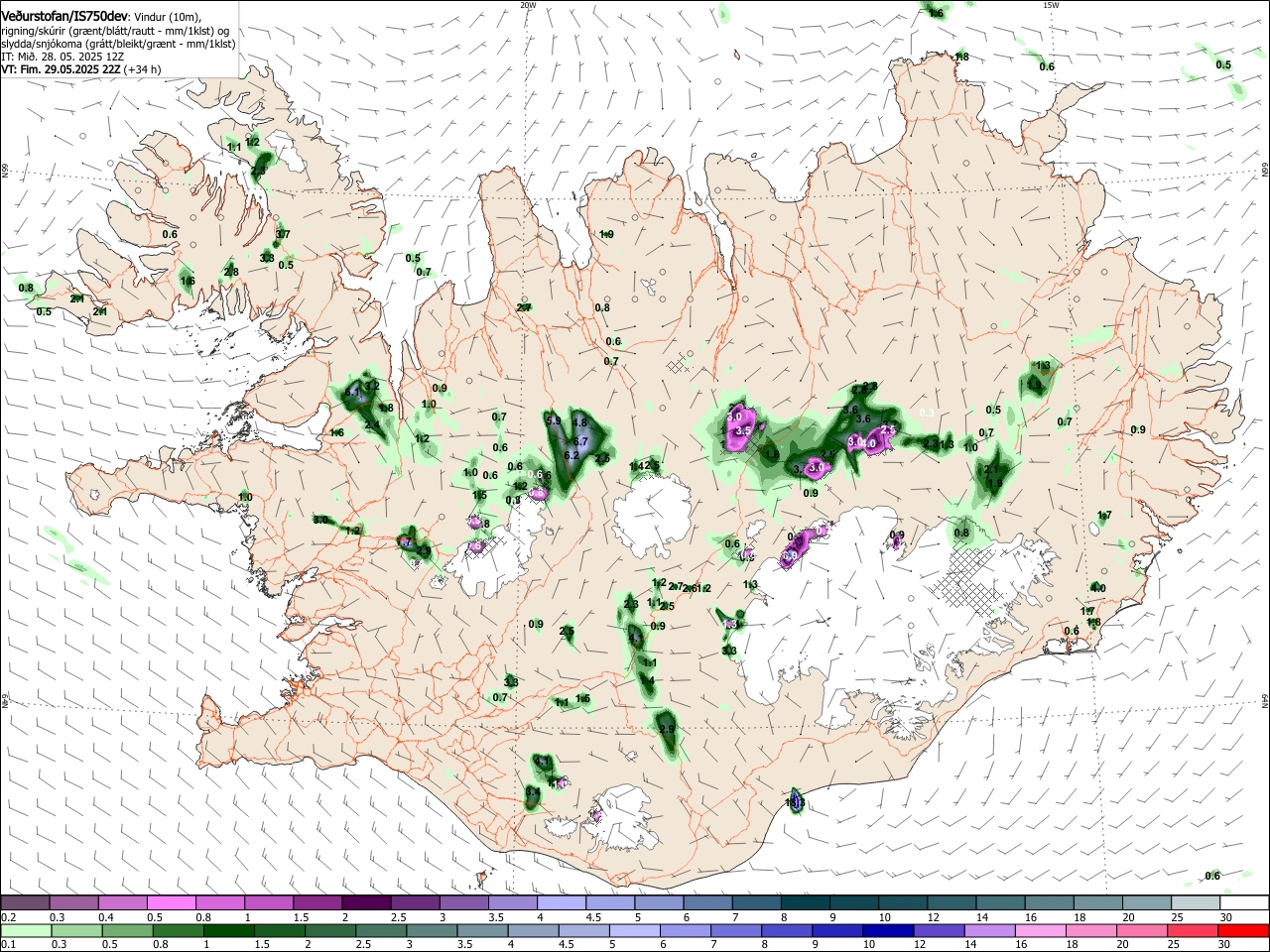Click the 20W longitude label

528,5
